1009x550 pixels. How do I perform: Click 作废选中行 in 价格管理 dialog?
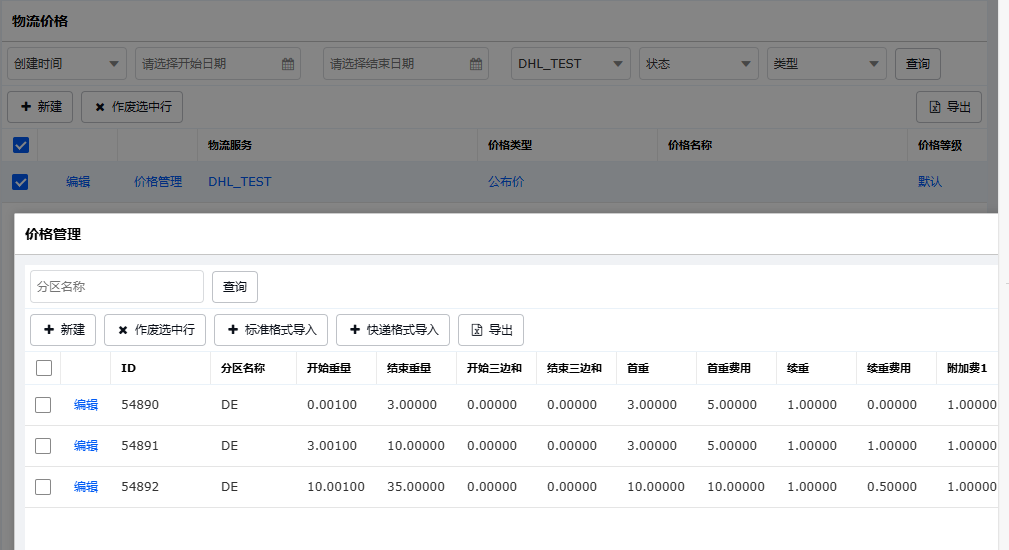pyautogui.click(x=155, y=330)
